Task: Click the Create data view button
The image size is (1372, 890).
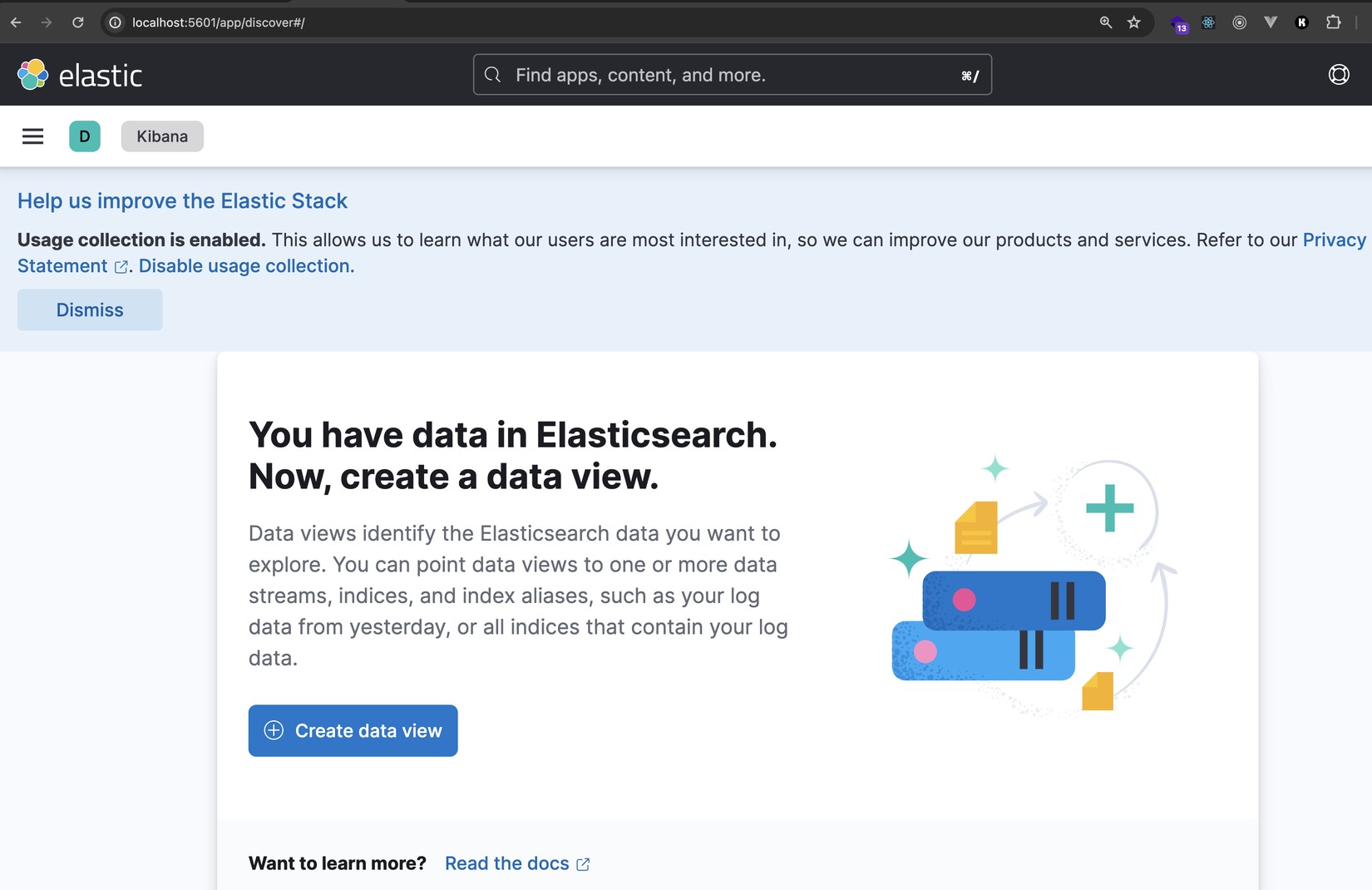Action: [353, 730]
